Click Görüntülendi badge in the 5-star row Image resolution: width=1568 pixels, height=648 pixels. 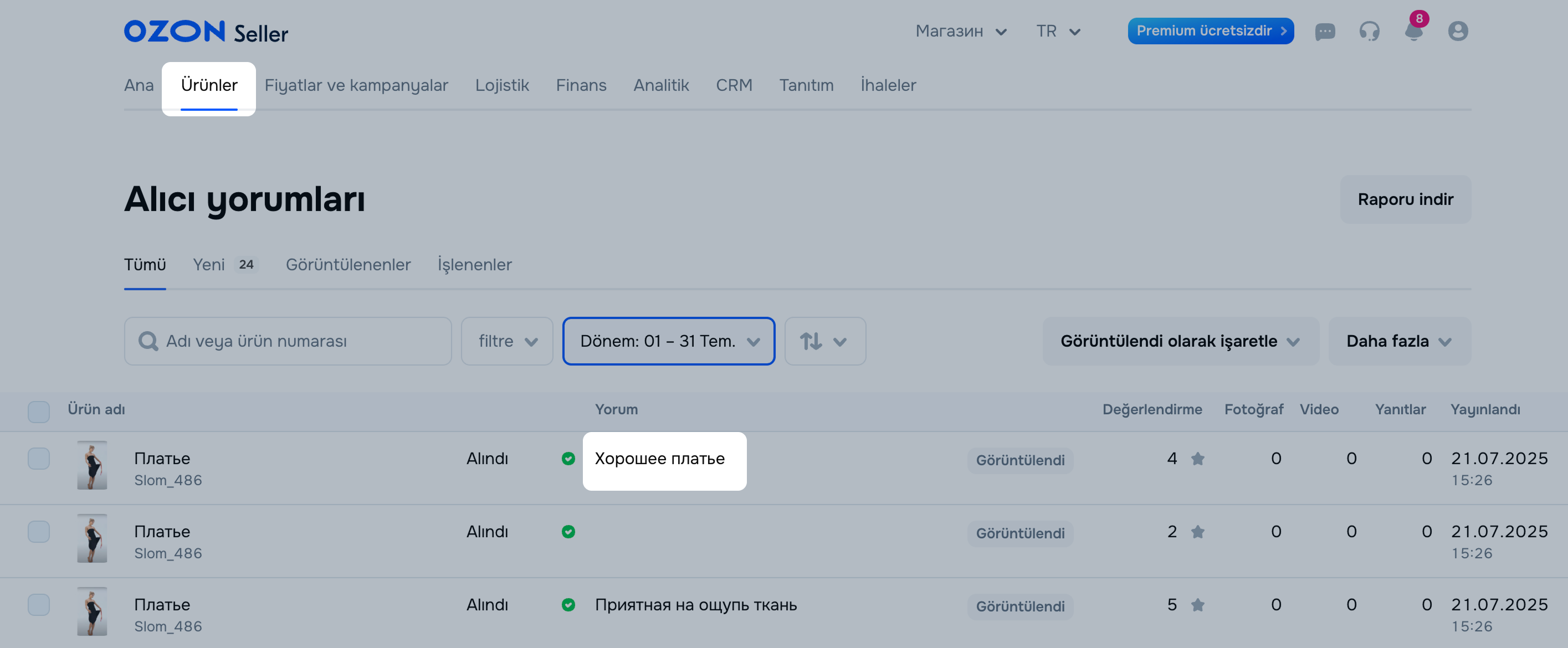tap(1020, 606)
